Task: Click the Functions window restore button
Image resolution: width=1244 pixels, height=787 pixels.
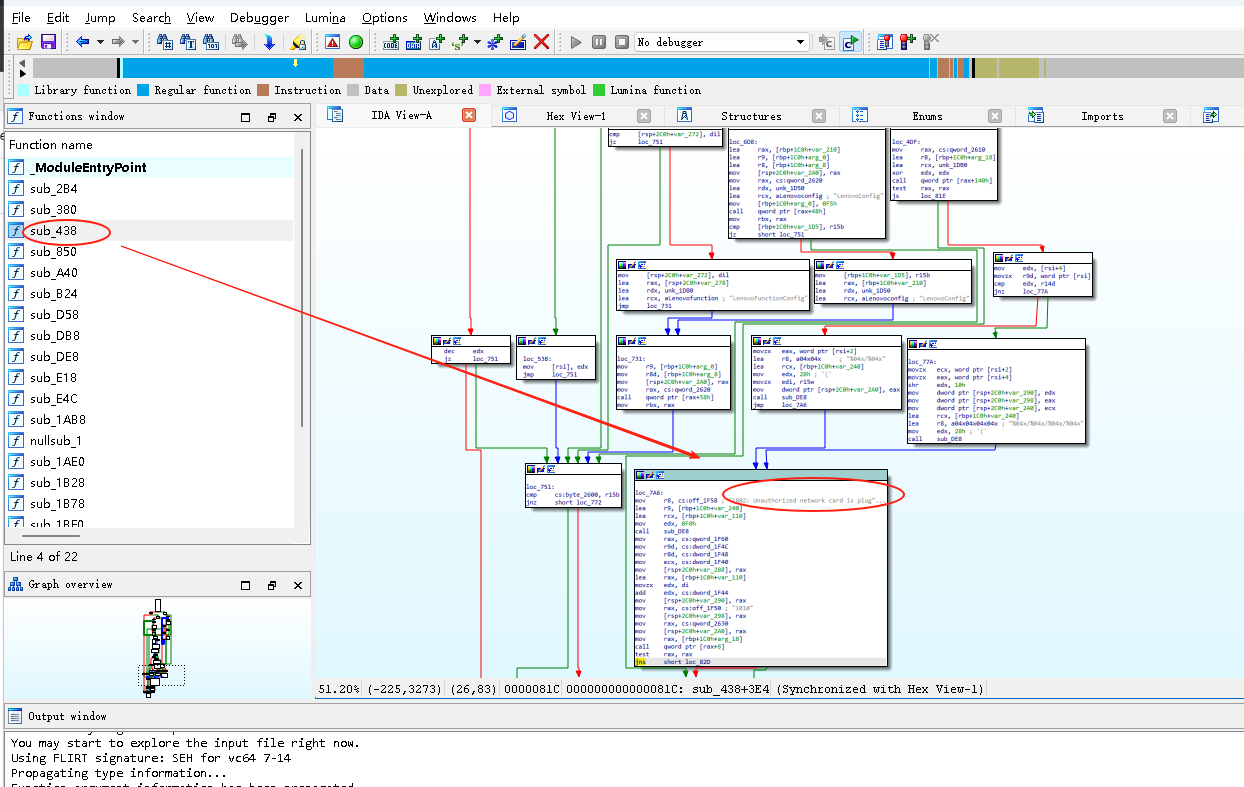Action: coord(272,117)
